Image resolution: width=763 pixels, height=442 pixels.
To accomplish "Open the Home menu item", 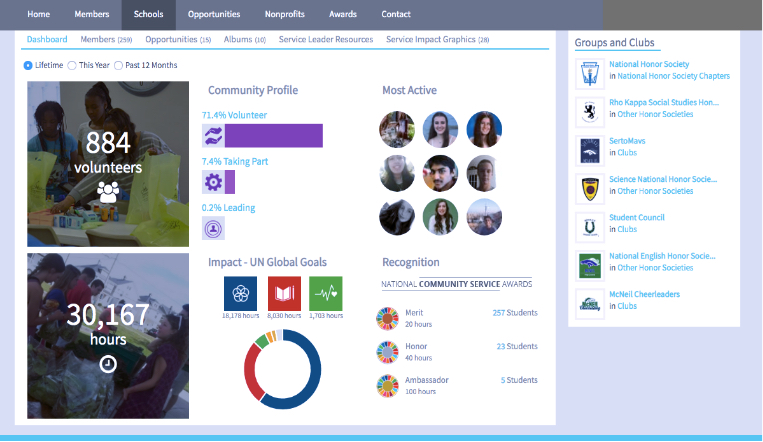I will [38, 15].
